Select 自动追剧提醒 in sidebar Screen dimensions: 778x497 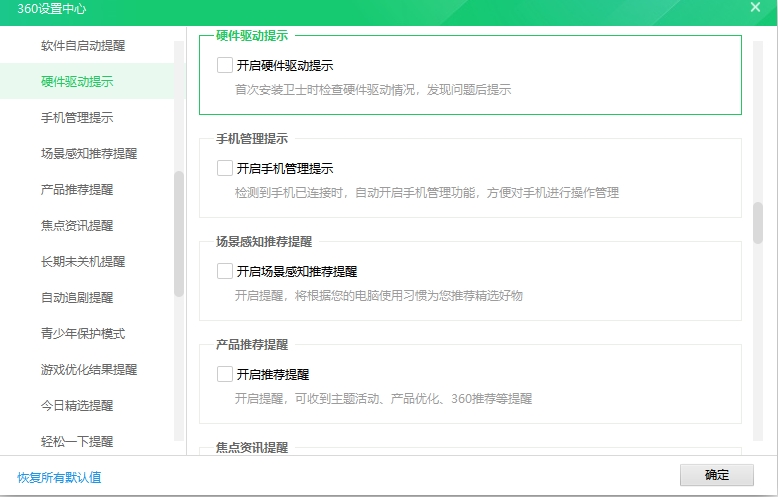tap(77, 298)
